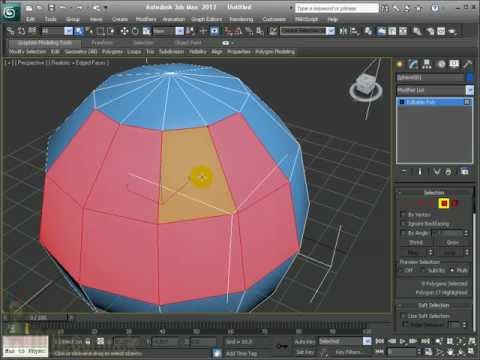
Task: Click Maximize Viewport toggle icon
Action: pos(471,351)
